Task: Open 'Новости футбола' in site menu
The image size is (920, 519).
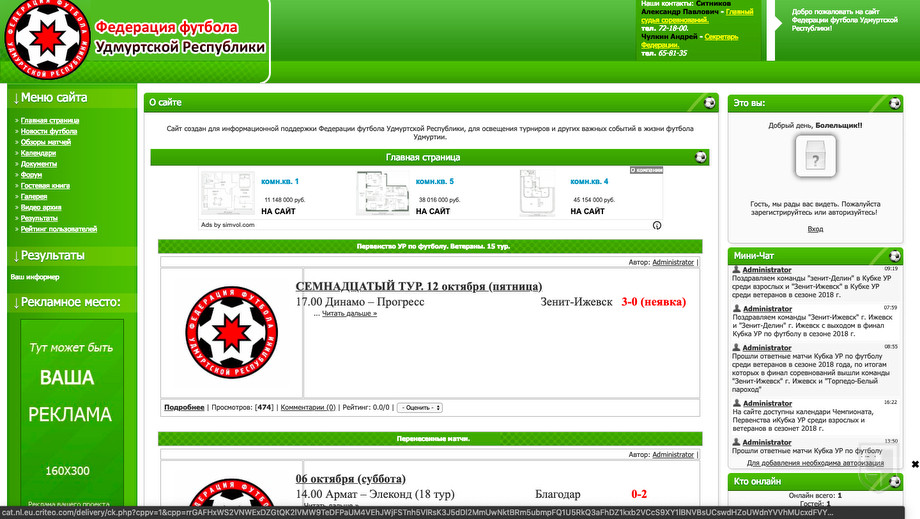Action: tap(49, 131)
